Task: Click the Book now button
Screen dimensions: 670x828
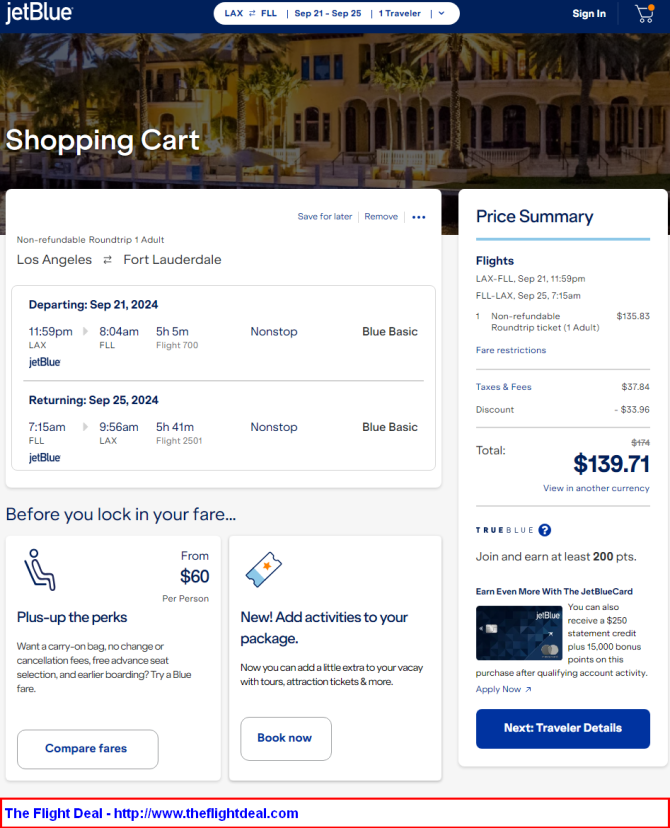Action: pos(286,738)
